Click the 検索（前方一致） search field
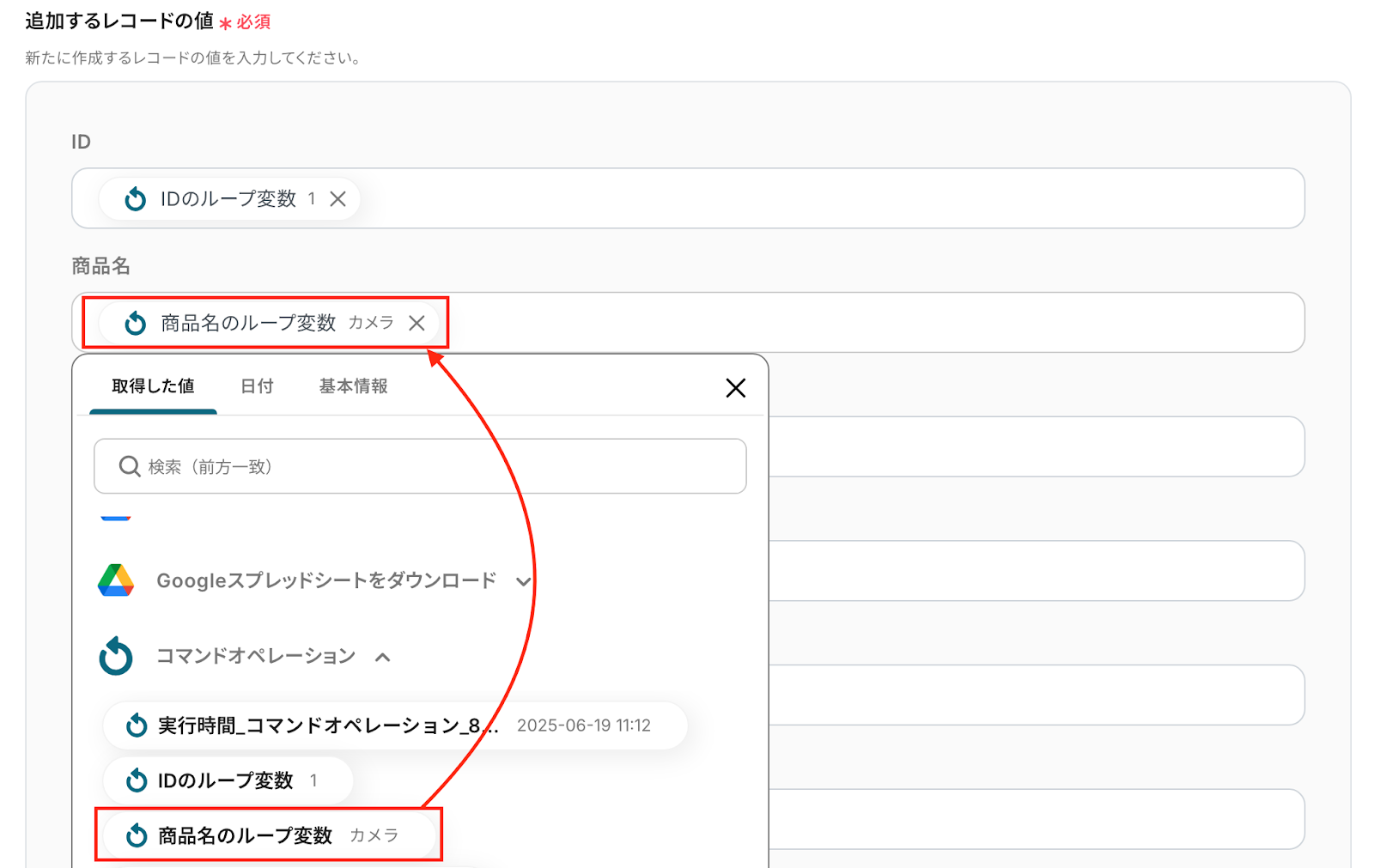The height and width of the screenshot is (868, 1374). [420, 466]
